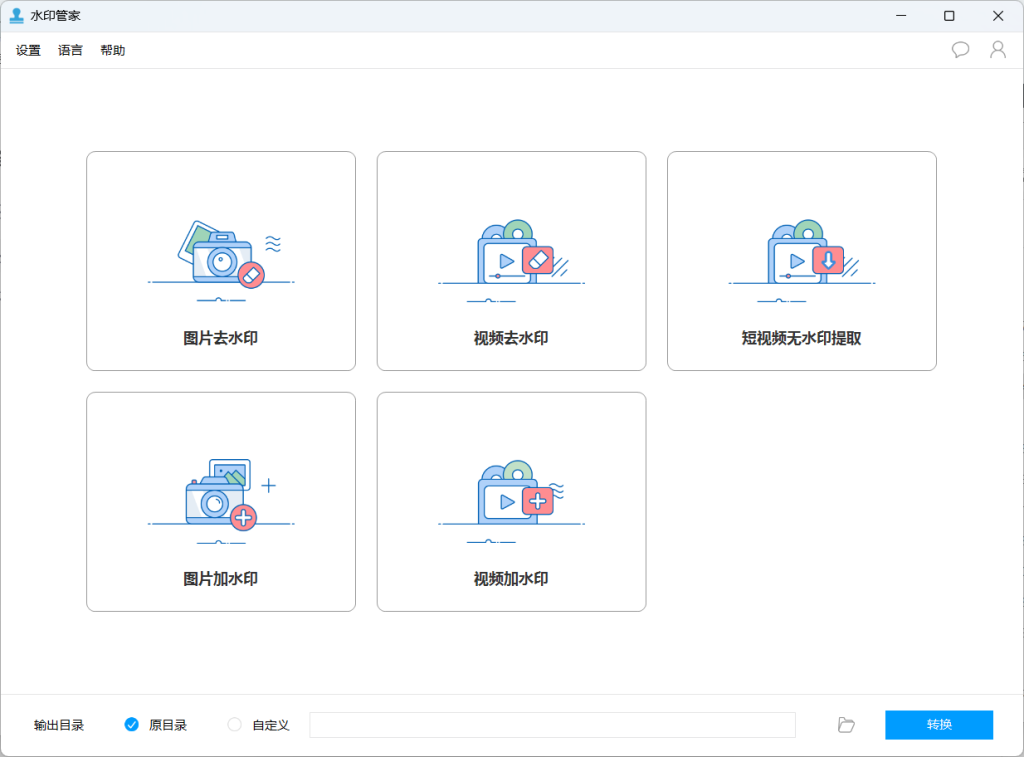Open the 语言 menu
The height and width of the screenshot is (757, 1024).
pos(70,50)
